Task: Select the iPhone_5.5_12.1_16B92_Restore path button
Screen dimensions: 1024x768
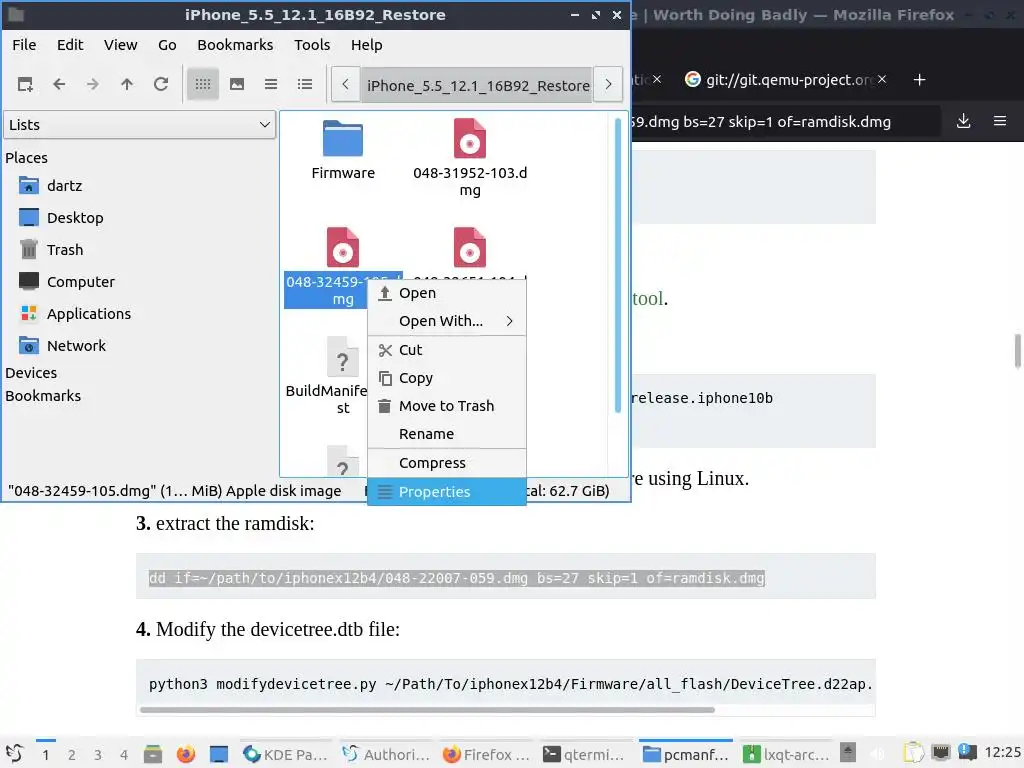Action: coord(477,86)
